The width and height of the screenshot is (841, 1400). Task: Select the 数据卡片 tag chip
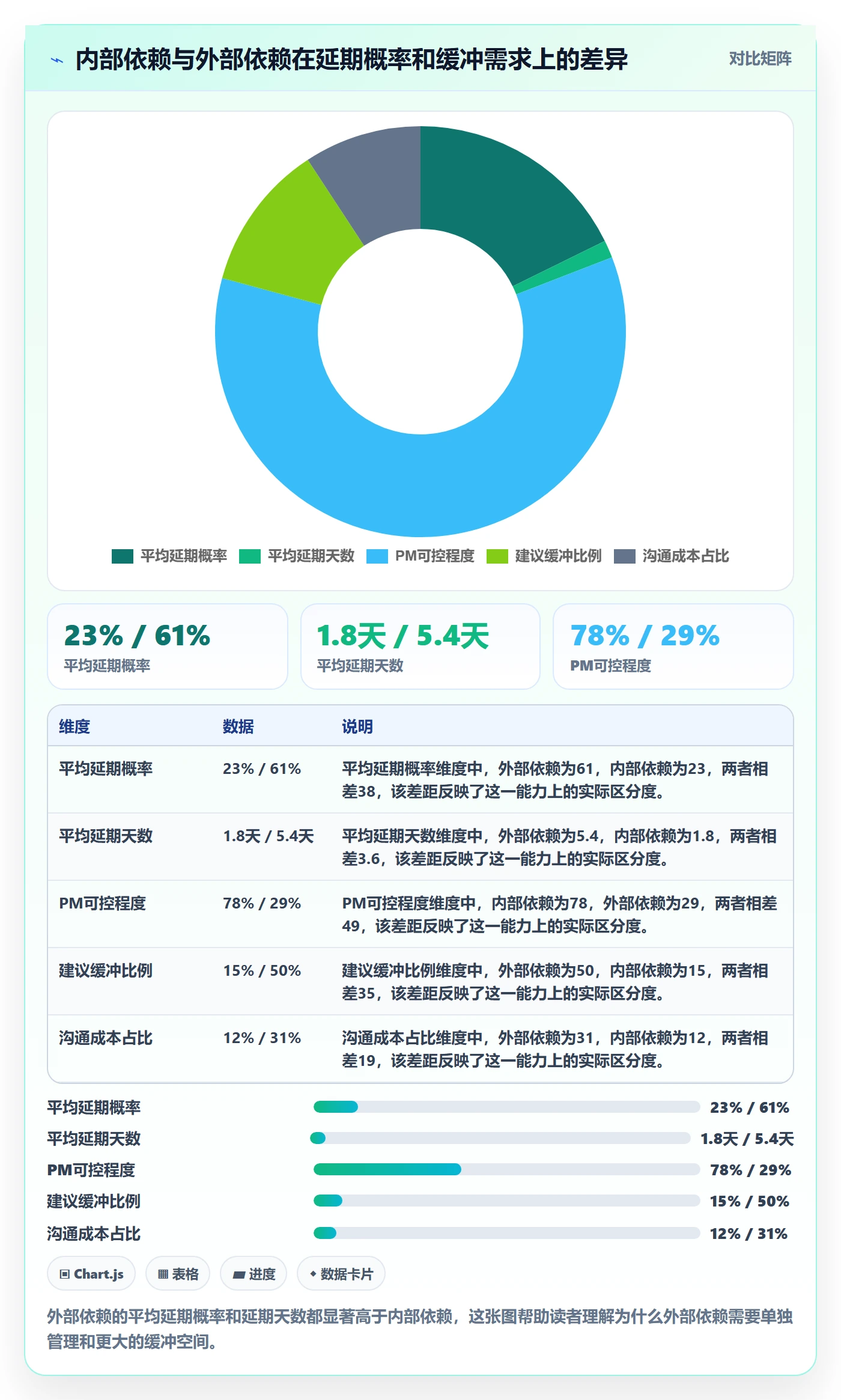point(341,1274)
